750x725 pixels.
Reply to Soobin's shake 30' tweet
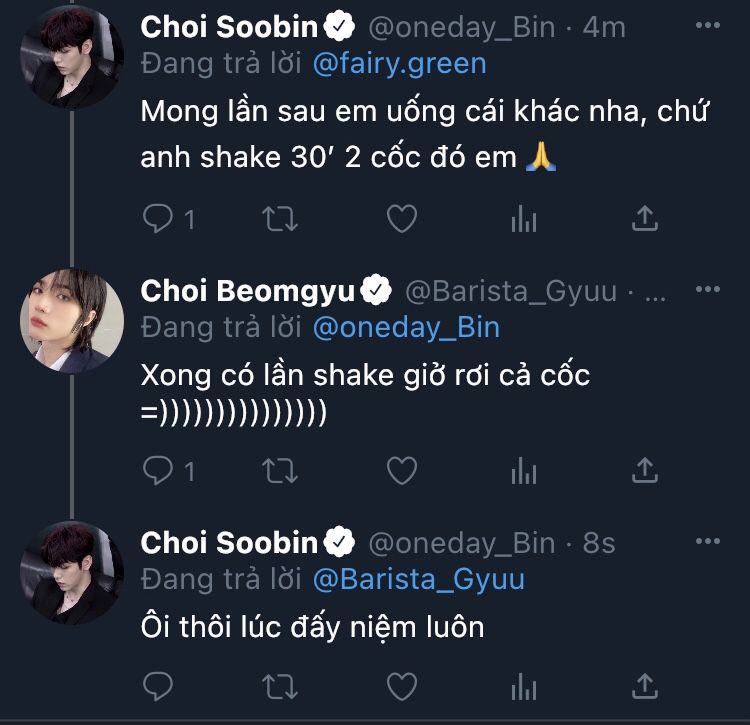[158, 220]
